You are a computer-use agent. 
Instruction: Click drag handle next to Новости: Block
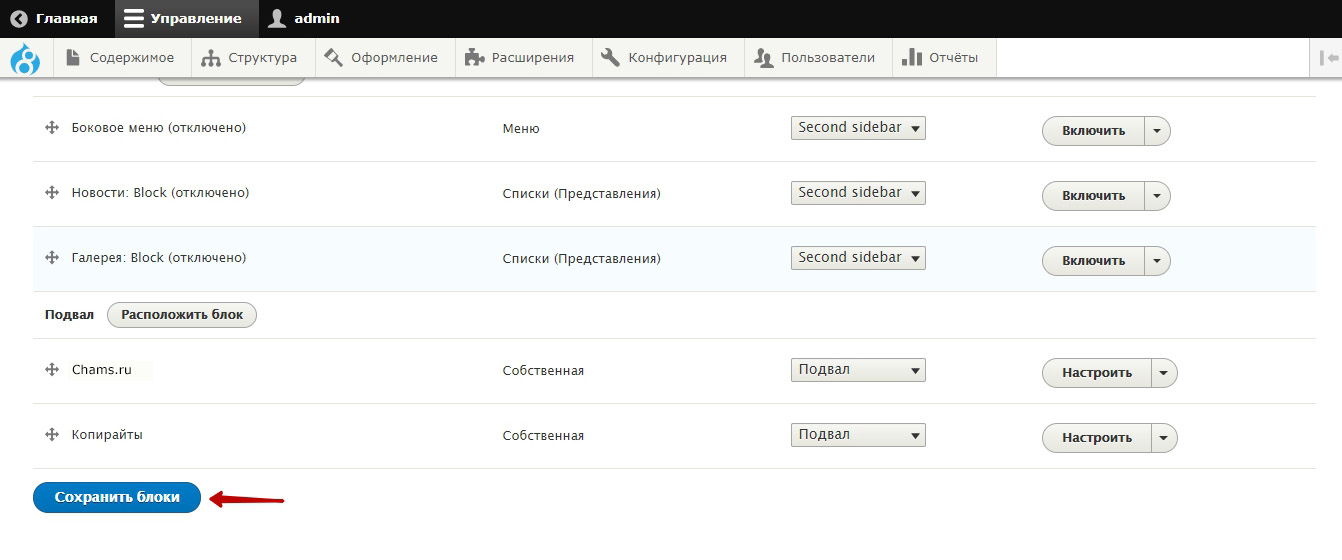[x=52, y=193]
